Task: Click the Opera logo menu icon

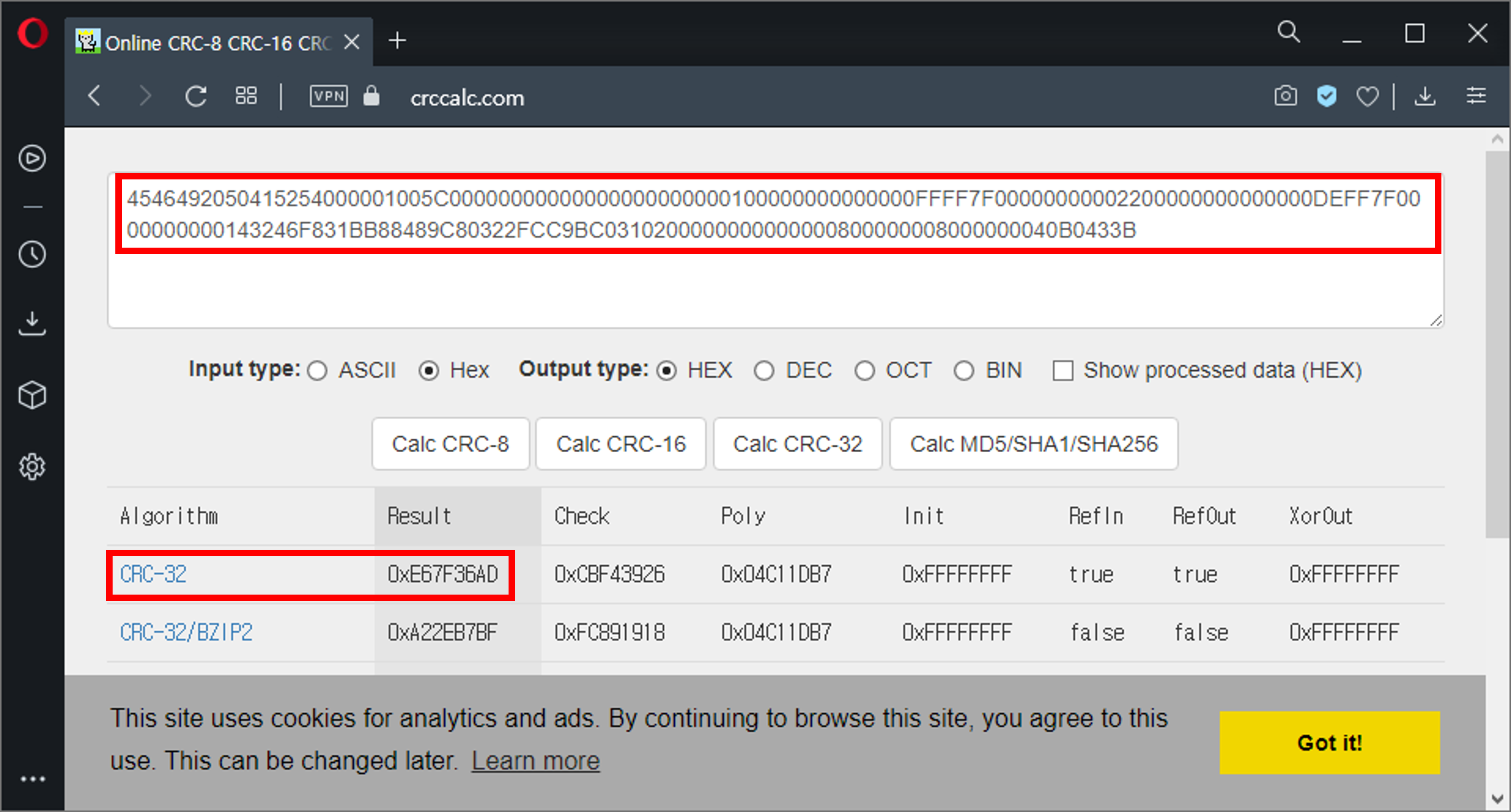Action: click(x=32, y=33)
